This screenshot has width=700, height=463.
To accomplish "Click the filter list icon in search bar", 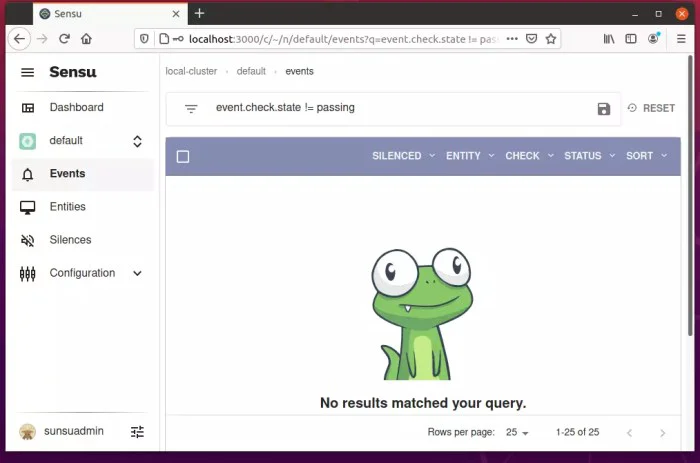I will coord(191,108).
